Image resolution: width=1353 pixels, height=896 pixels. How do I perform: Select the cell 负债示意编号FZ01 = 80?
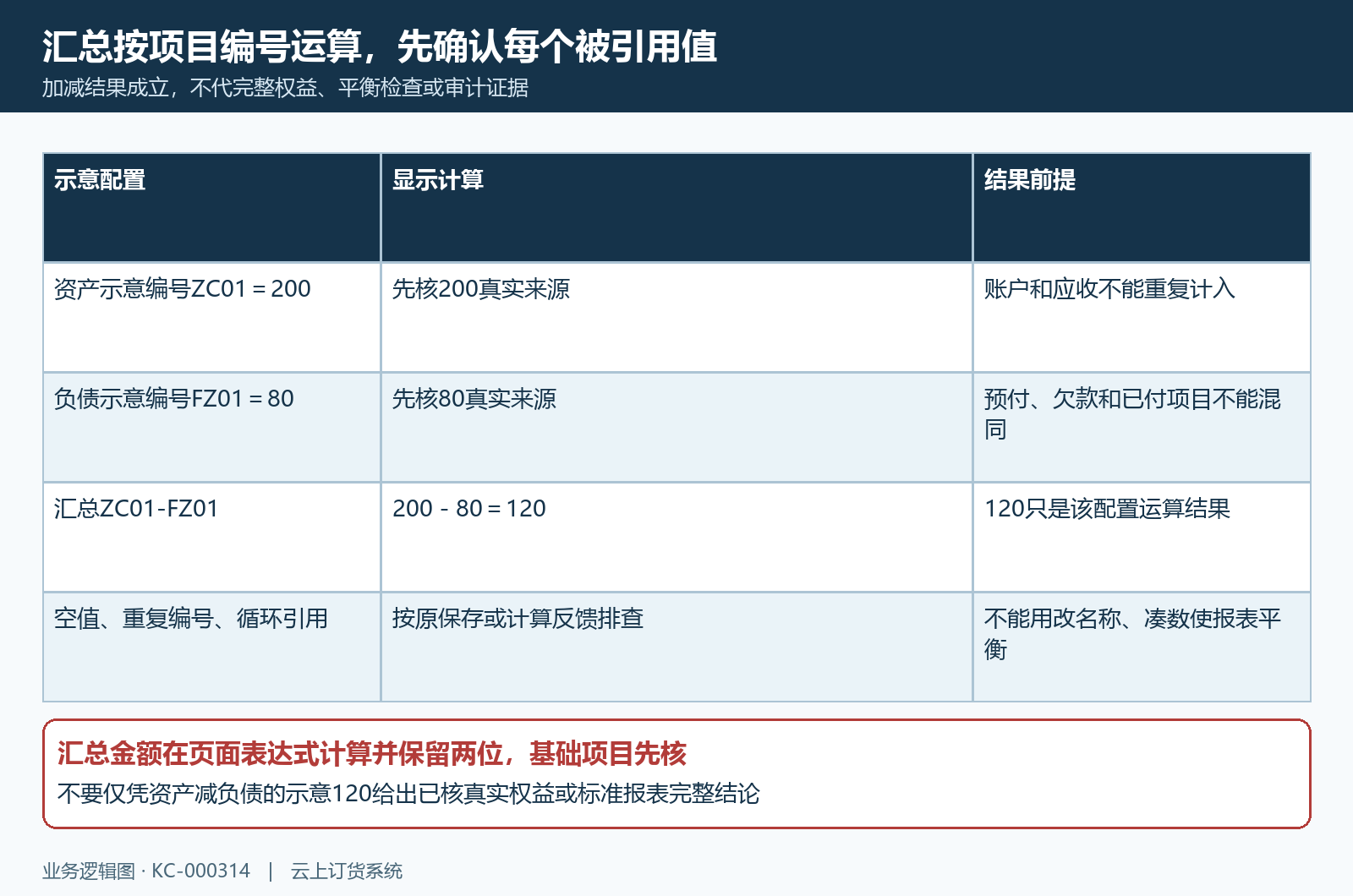click(x=212, y=428)
